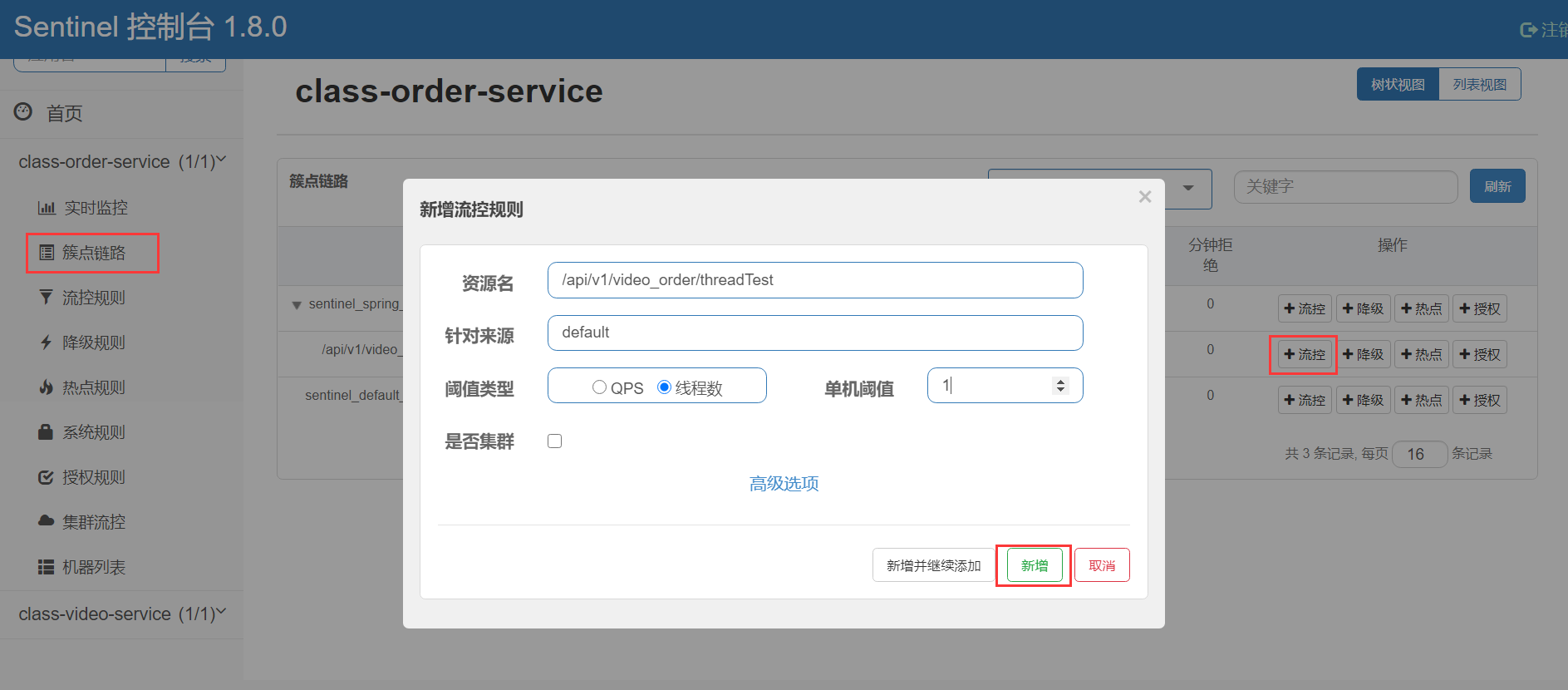The width and height of the screenshot is (1568, 690).
Task: Select the 线程数 threshold type radio
Action: [x=664, y=387]
